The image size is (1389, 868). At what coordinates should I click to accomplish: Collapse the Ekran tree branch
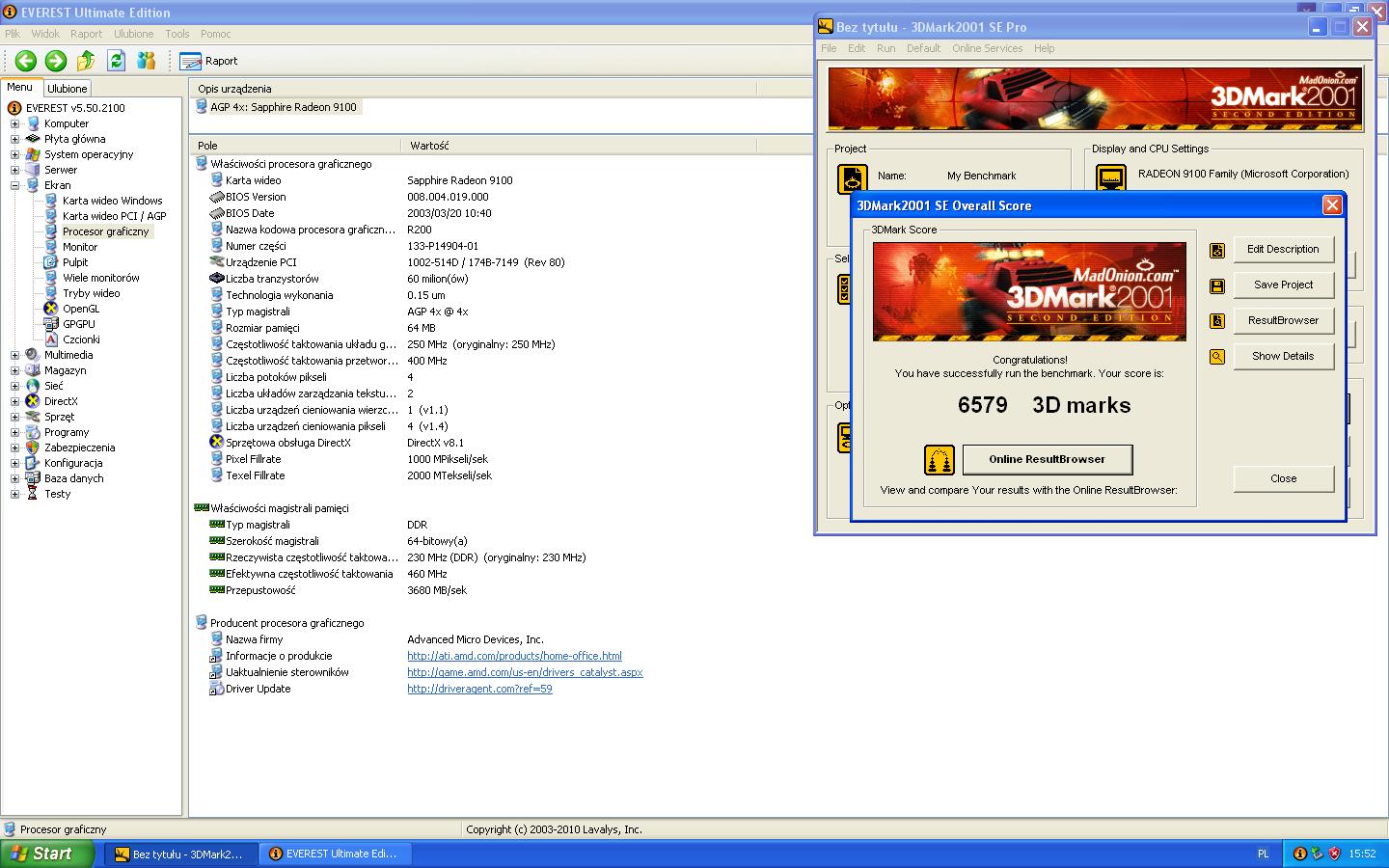tap(14, 185)
